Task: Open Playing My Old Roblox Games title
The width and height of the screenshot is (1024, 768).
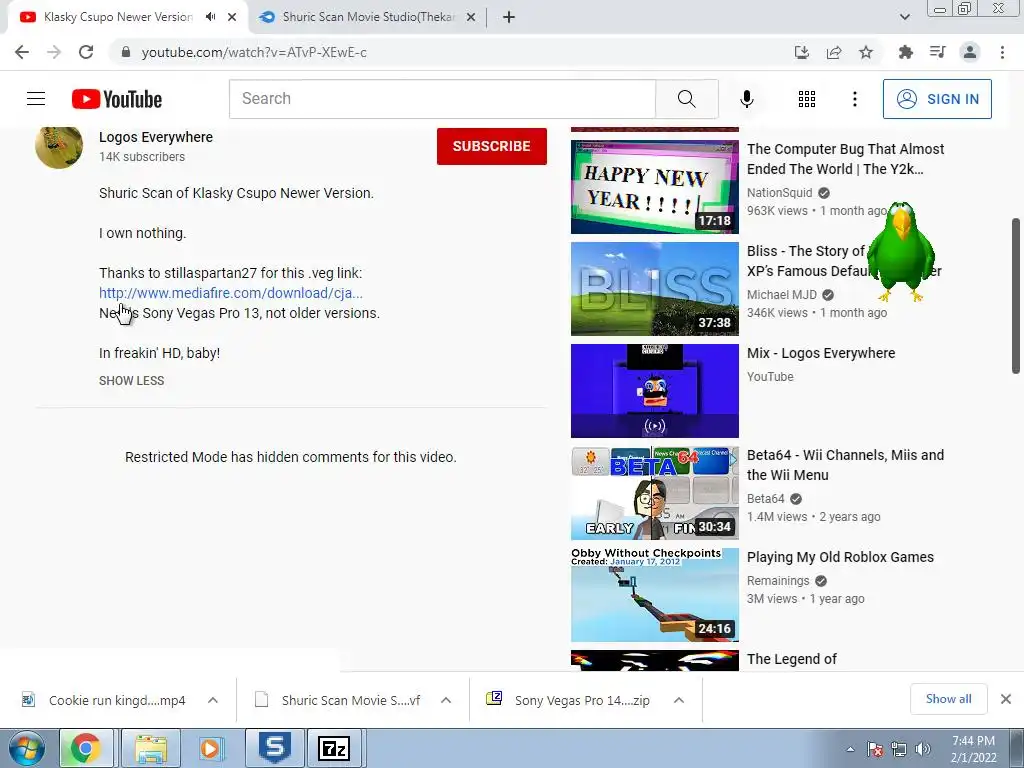Action: pos(840,557)
